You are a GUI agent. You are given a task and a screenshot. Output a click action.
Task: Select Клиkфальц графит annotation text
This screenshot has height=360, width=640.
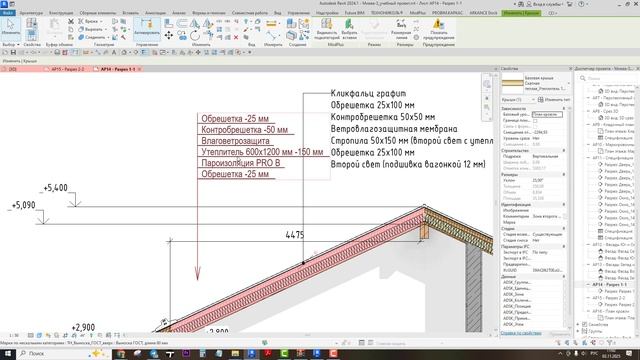point(369,93)
